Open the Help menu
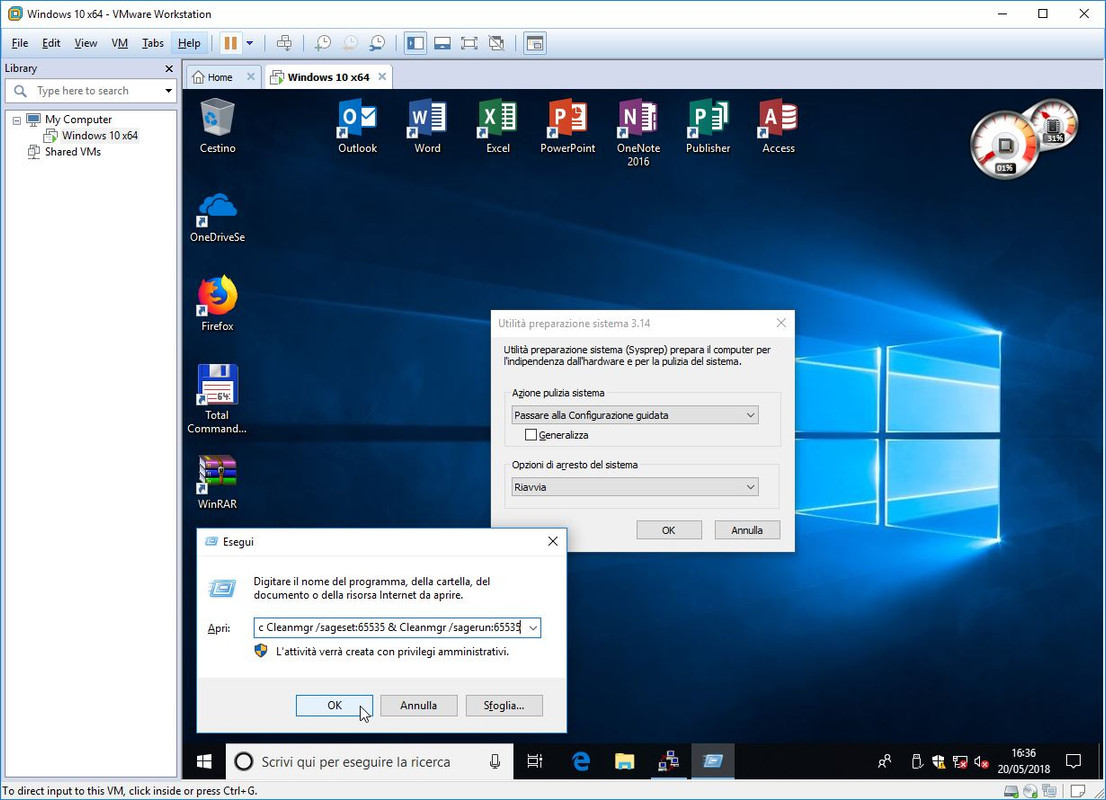Screen dimensions: 1106x800 tap(189, 43)
